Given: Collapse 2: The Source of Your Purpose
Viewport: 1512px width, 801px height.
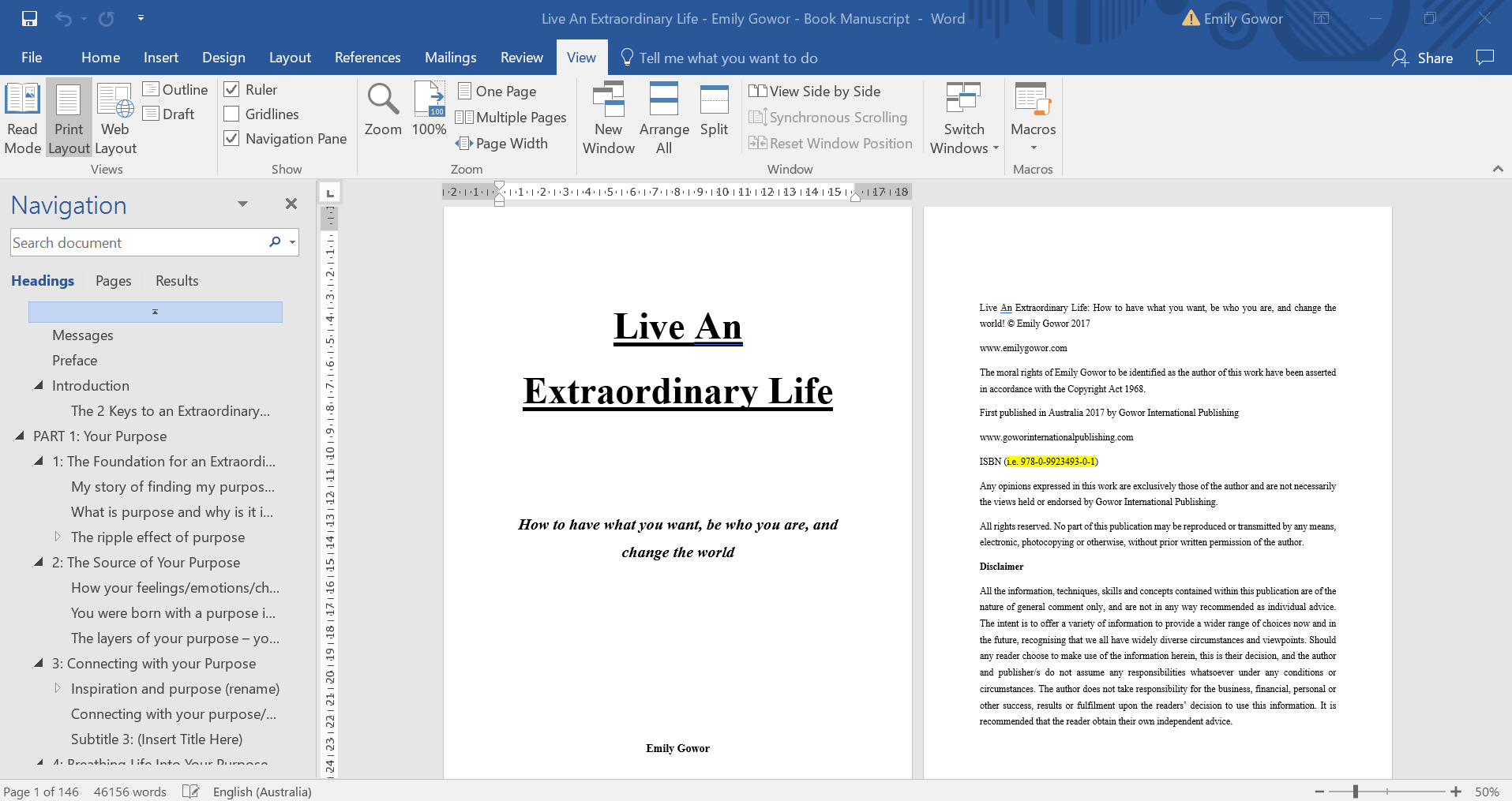Looking at the screenshot, I should [x=39, y=562].
